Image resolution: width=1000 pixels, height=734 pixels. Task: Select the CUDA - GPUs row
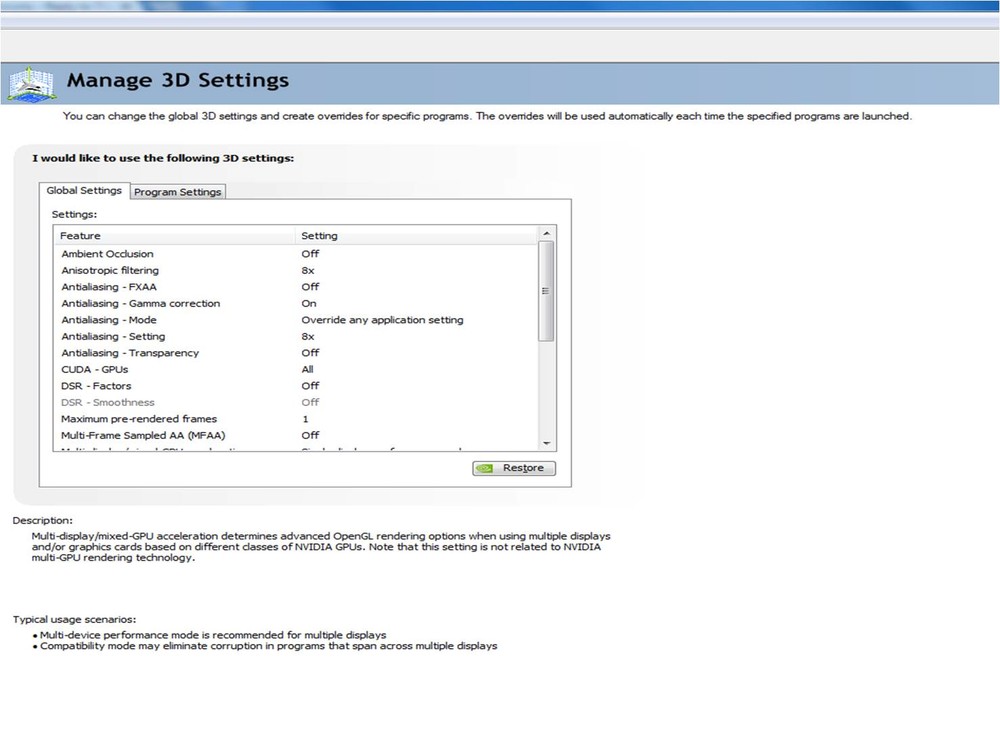click(297, 370)
